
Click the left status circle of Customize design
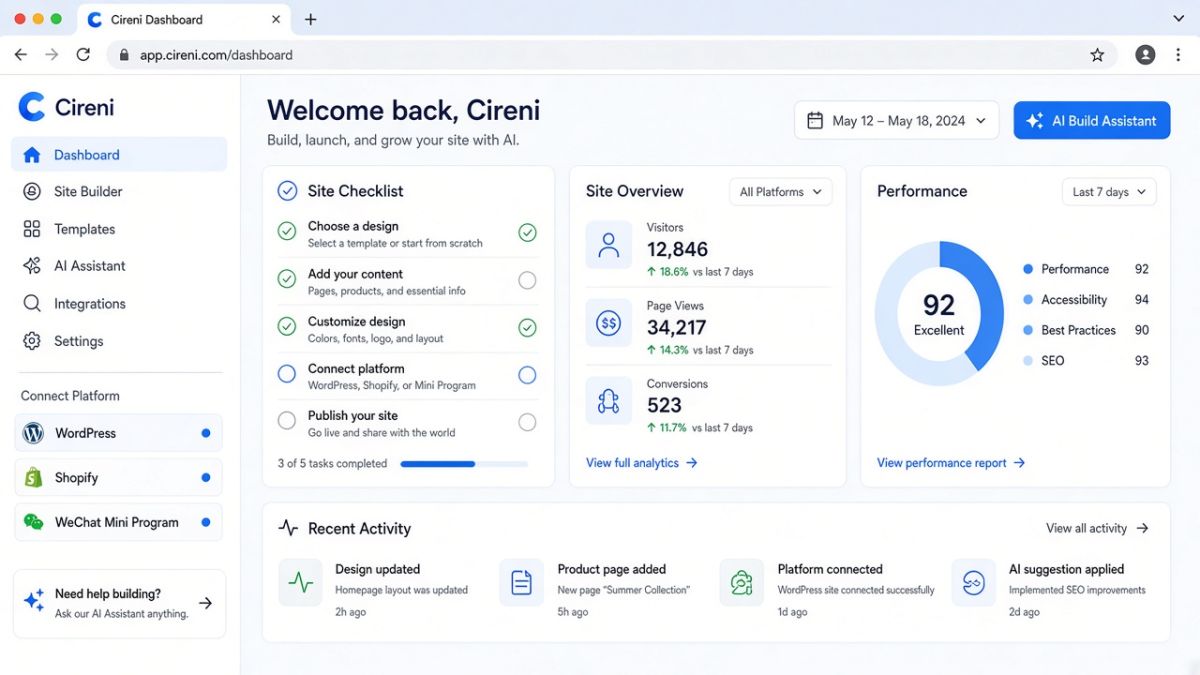287,326
